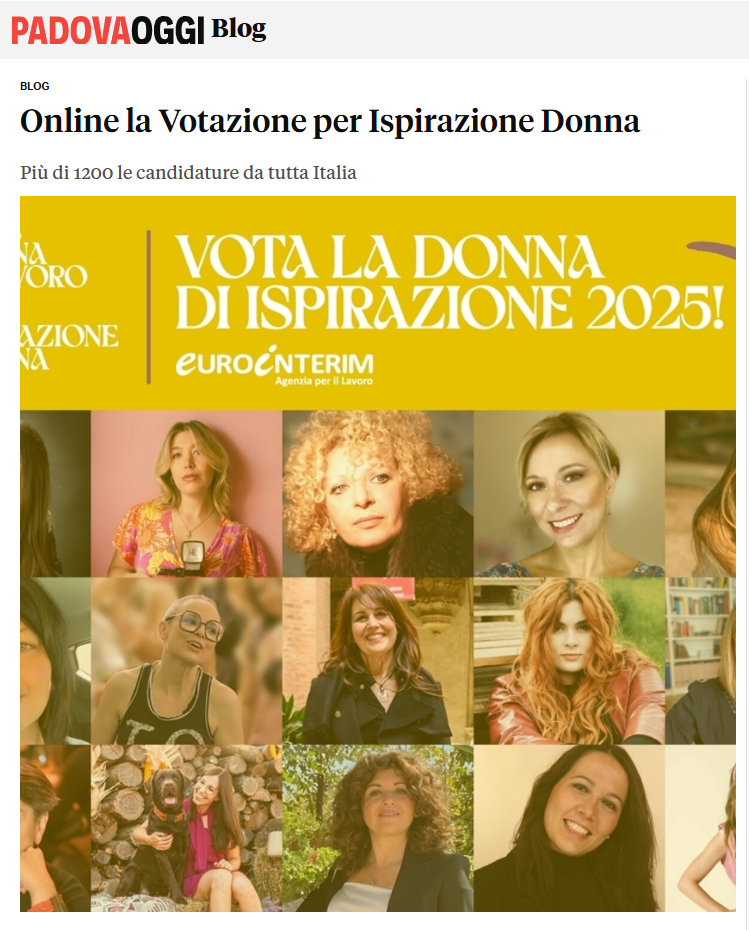Select photo of woman with curly blonde hair
749x930 pixels.
coord(378,493)
